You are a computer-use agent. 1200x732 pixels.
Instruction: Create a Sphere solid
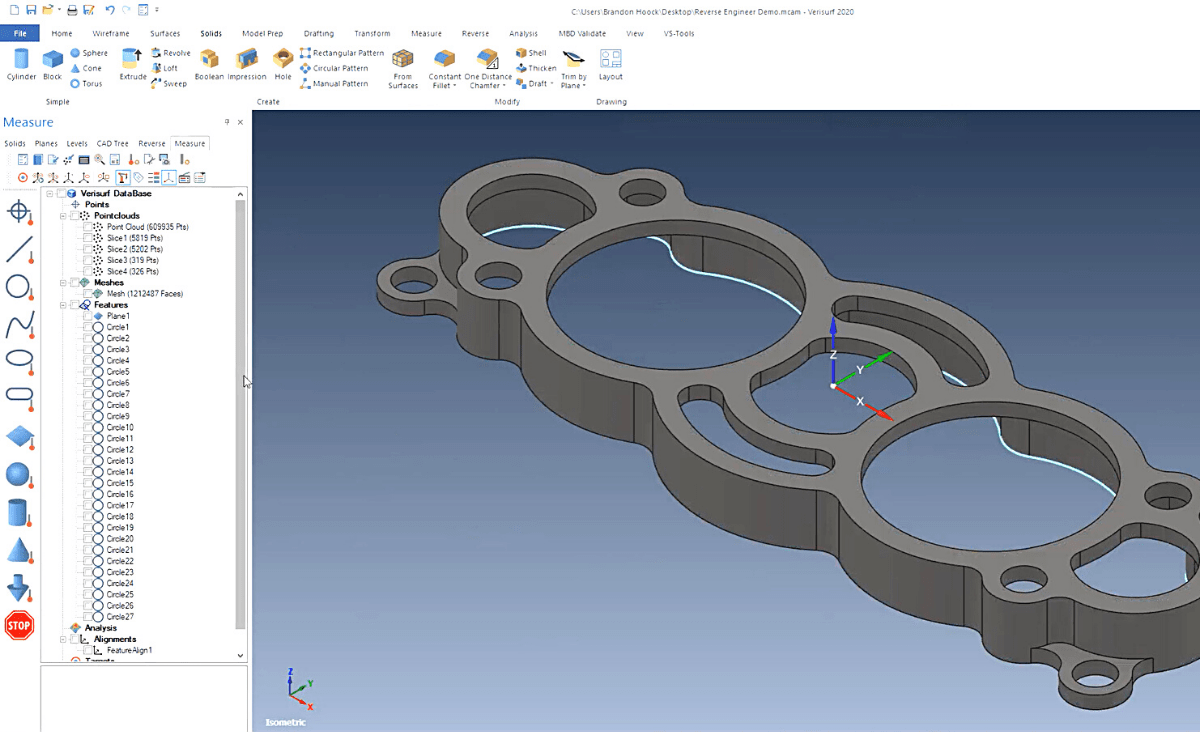pyautogui.click(x=89, y=53)
